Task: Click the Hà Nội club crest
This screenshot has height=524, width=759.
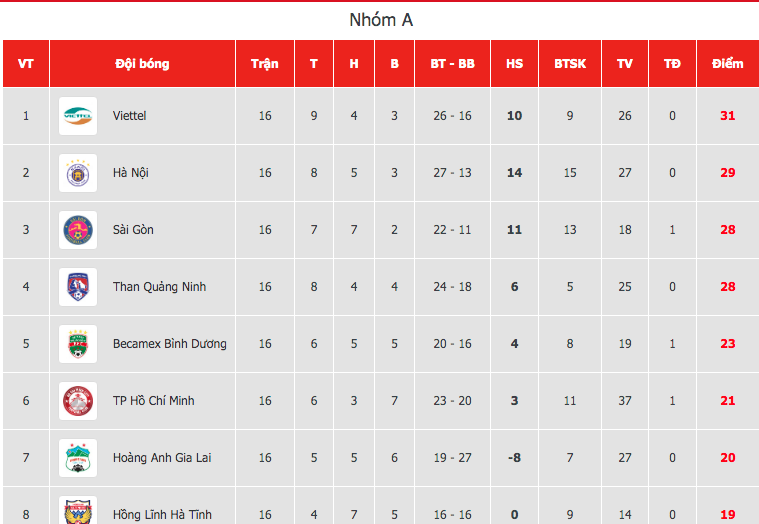Action: pos(78,173)
